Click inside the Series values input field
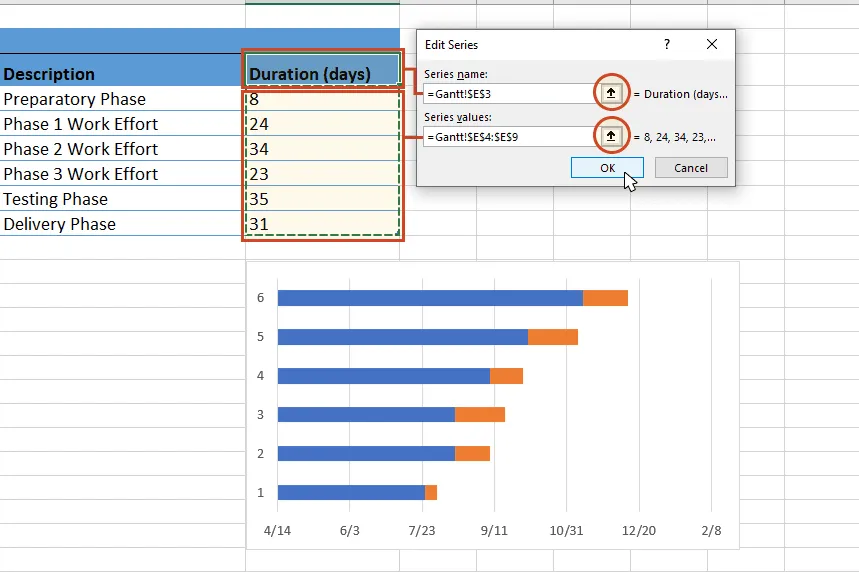The width and height of the screenshot is (859, 572). [x=507, y=136]
